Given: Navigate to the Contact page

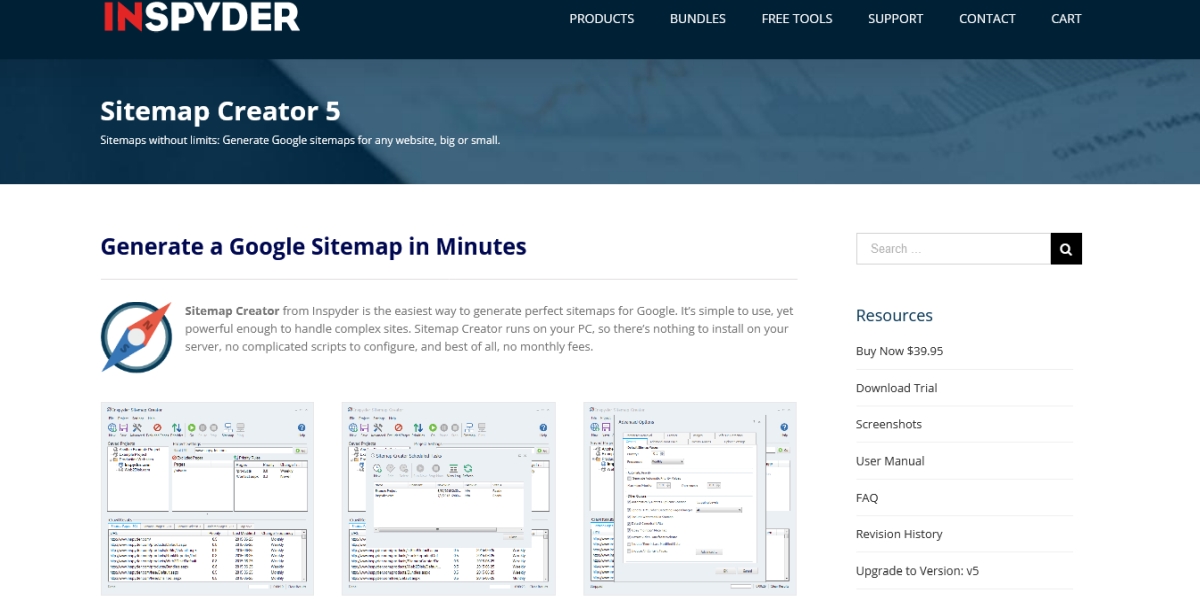Looking at the screenshot, I should click(987, 18).
